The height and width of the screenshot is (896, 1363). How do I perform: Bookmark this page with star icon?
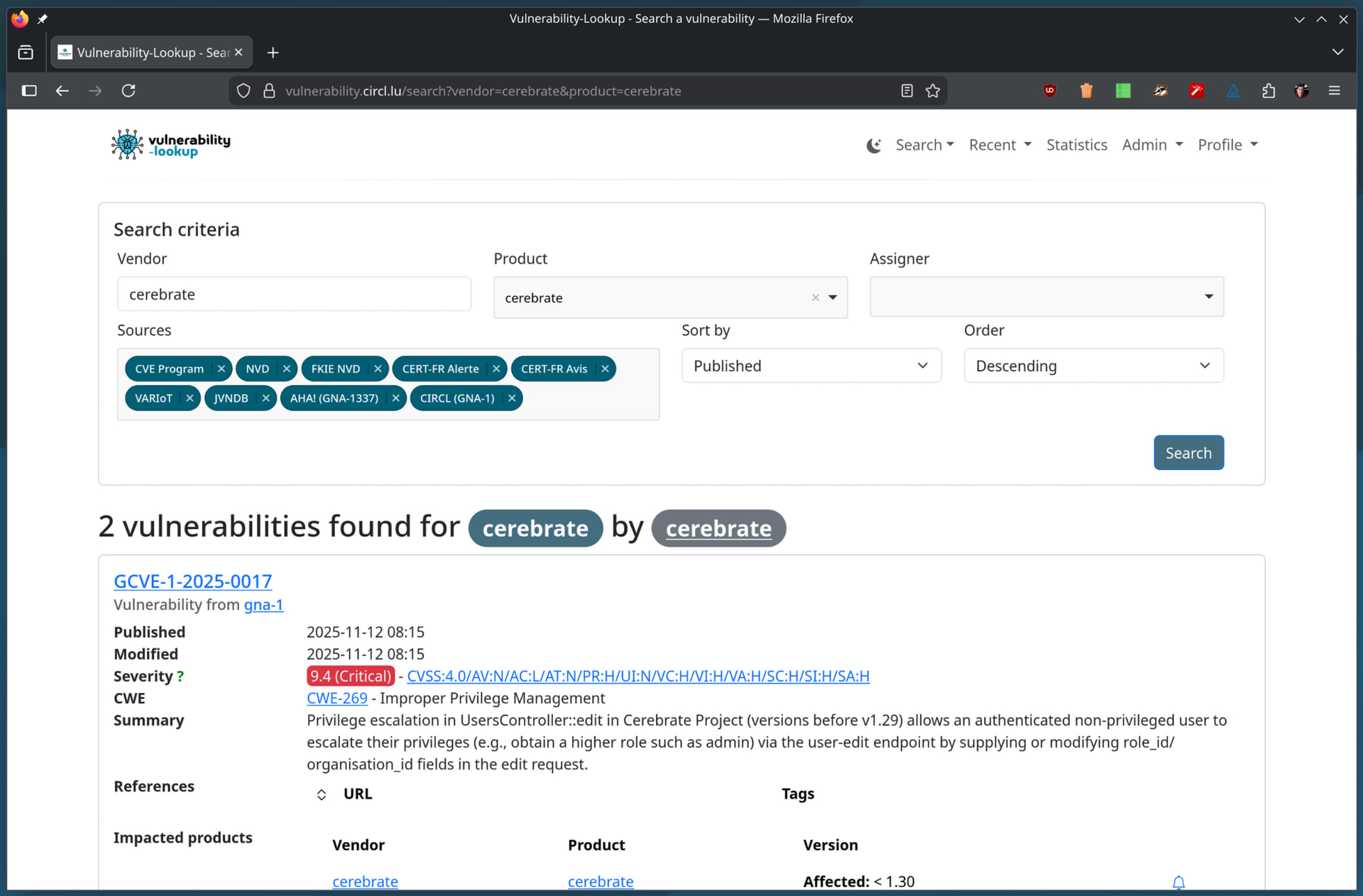(933, 91)
